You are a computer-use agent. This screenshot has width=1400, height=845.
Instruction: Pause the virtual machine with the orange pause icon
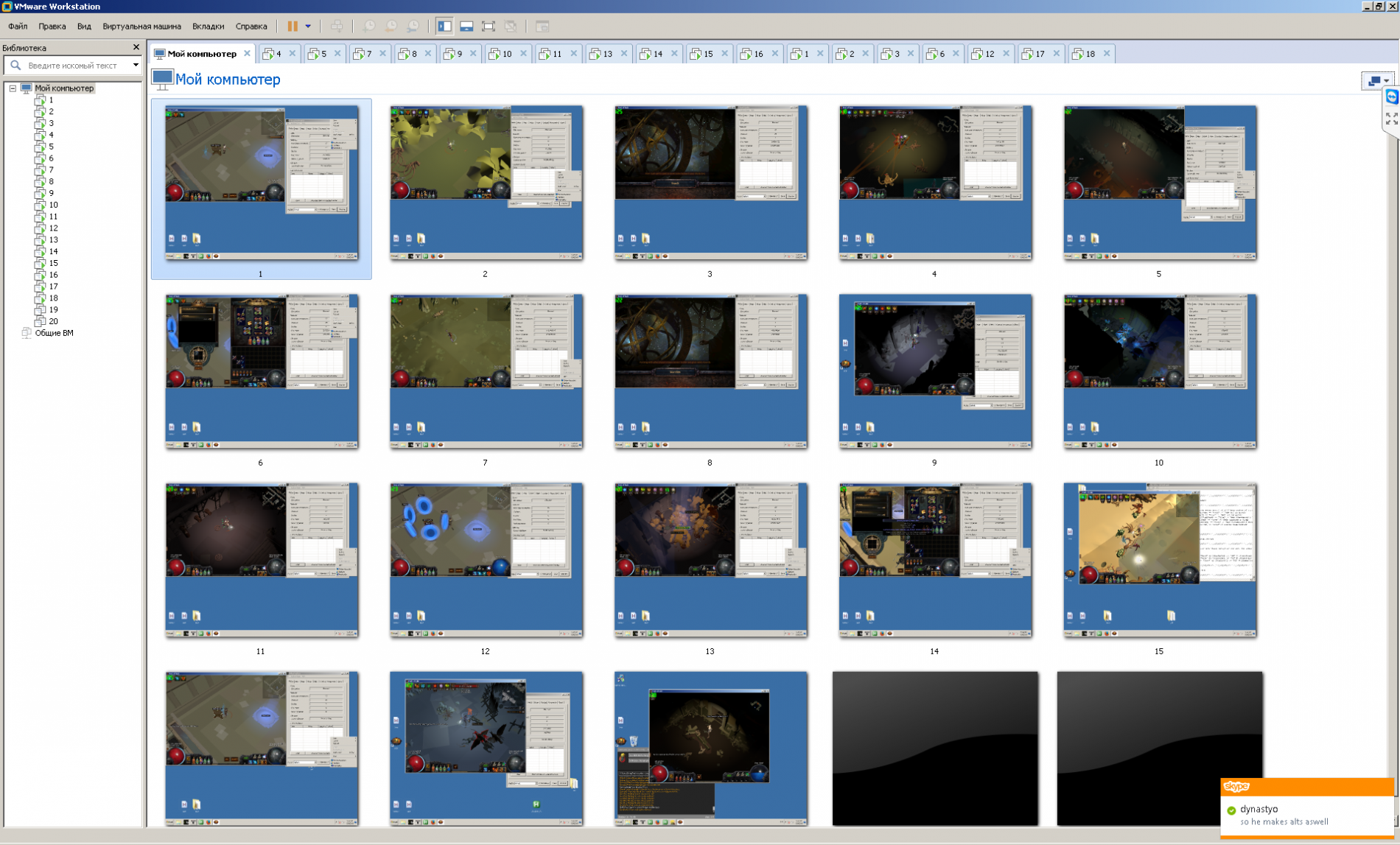click(x=293, y=26)
